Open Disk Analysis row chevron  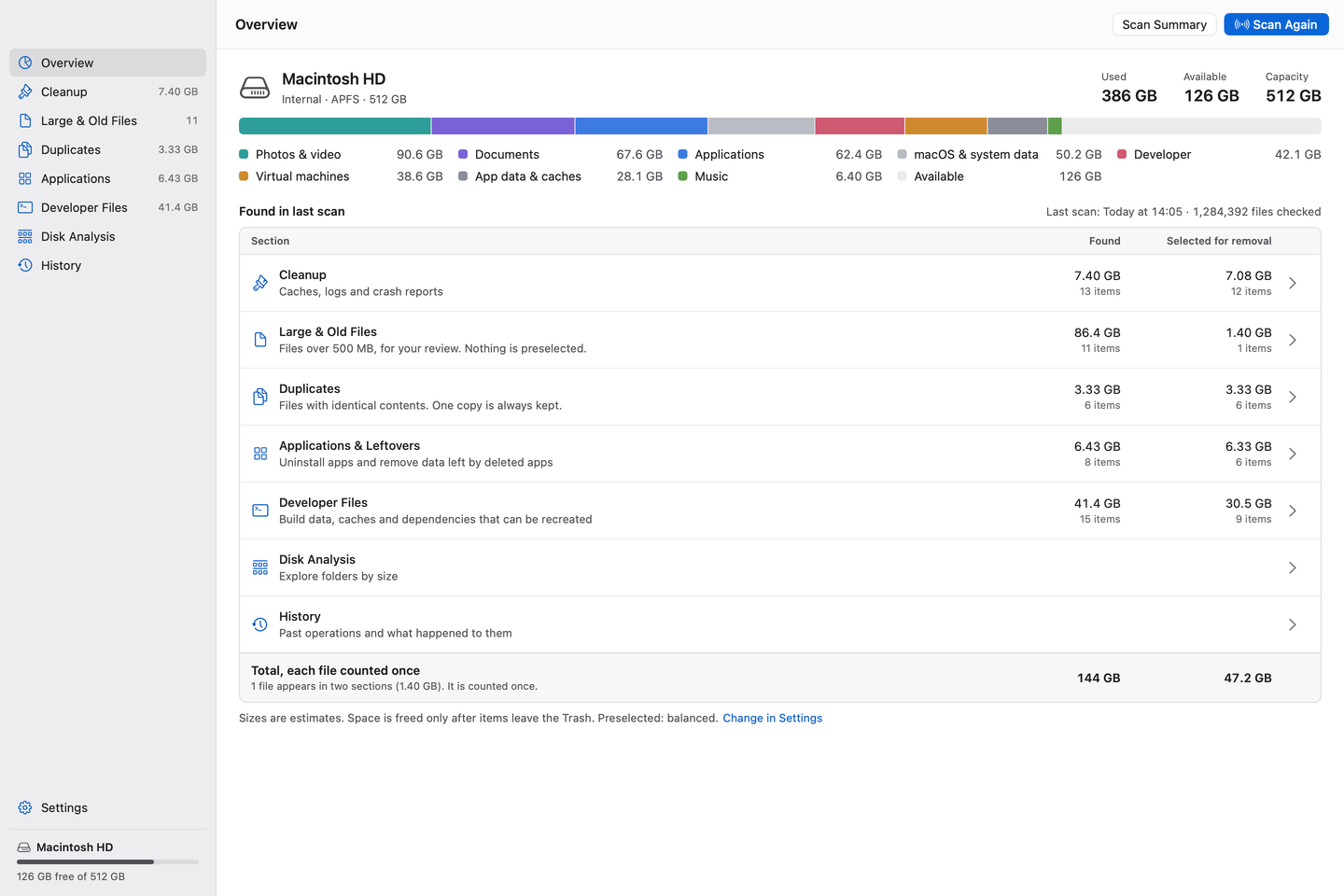point(1293,567)
